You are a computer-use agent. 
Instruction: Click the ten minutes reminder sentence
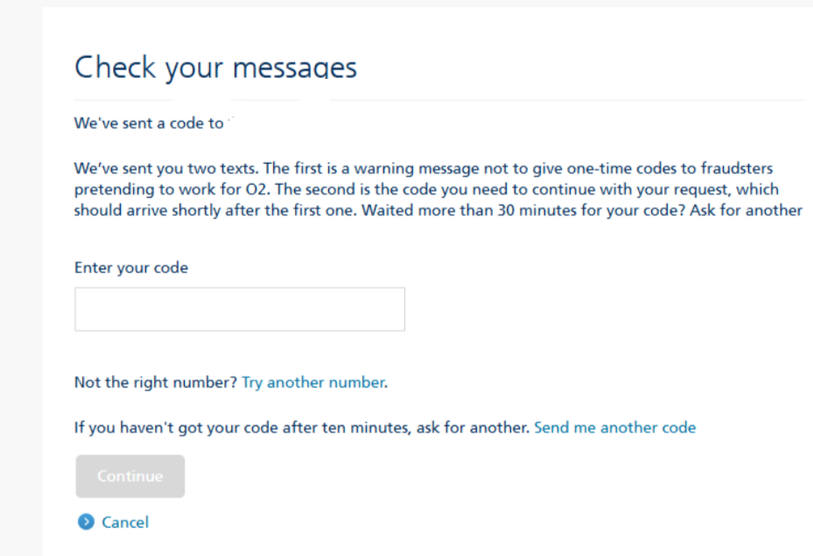tap(300, 427)
